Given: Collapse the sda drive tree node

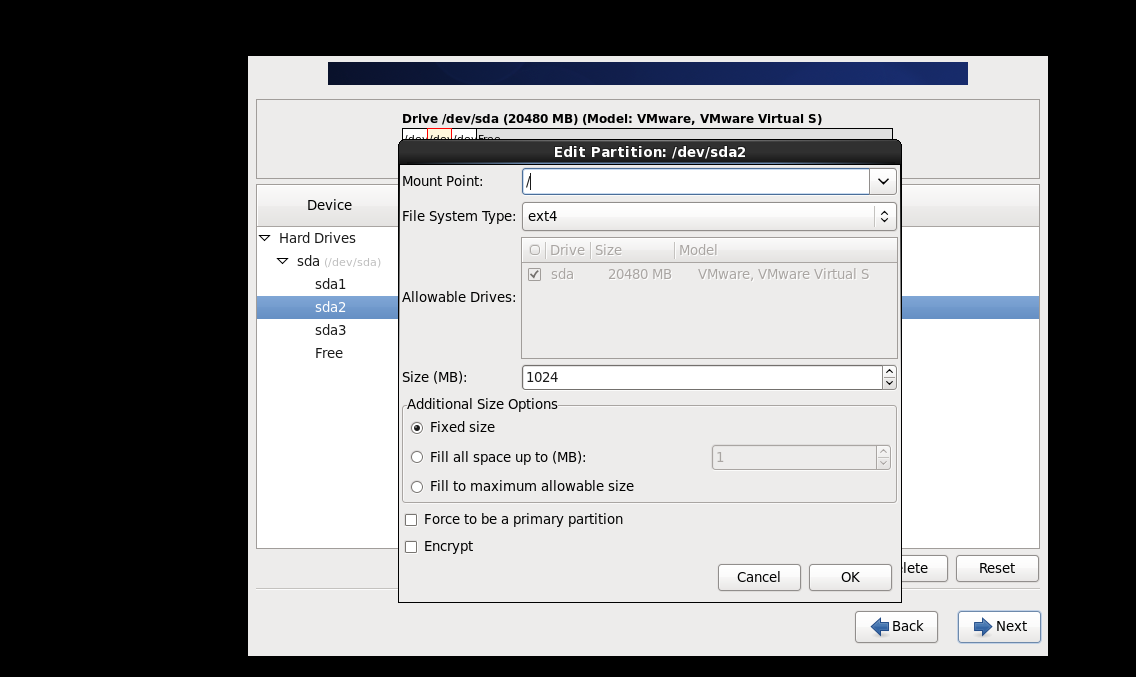Looking at the screenshot, I should point(283,261).
